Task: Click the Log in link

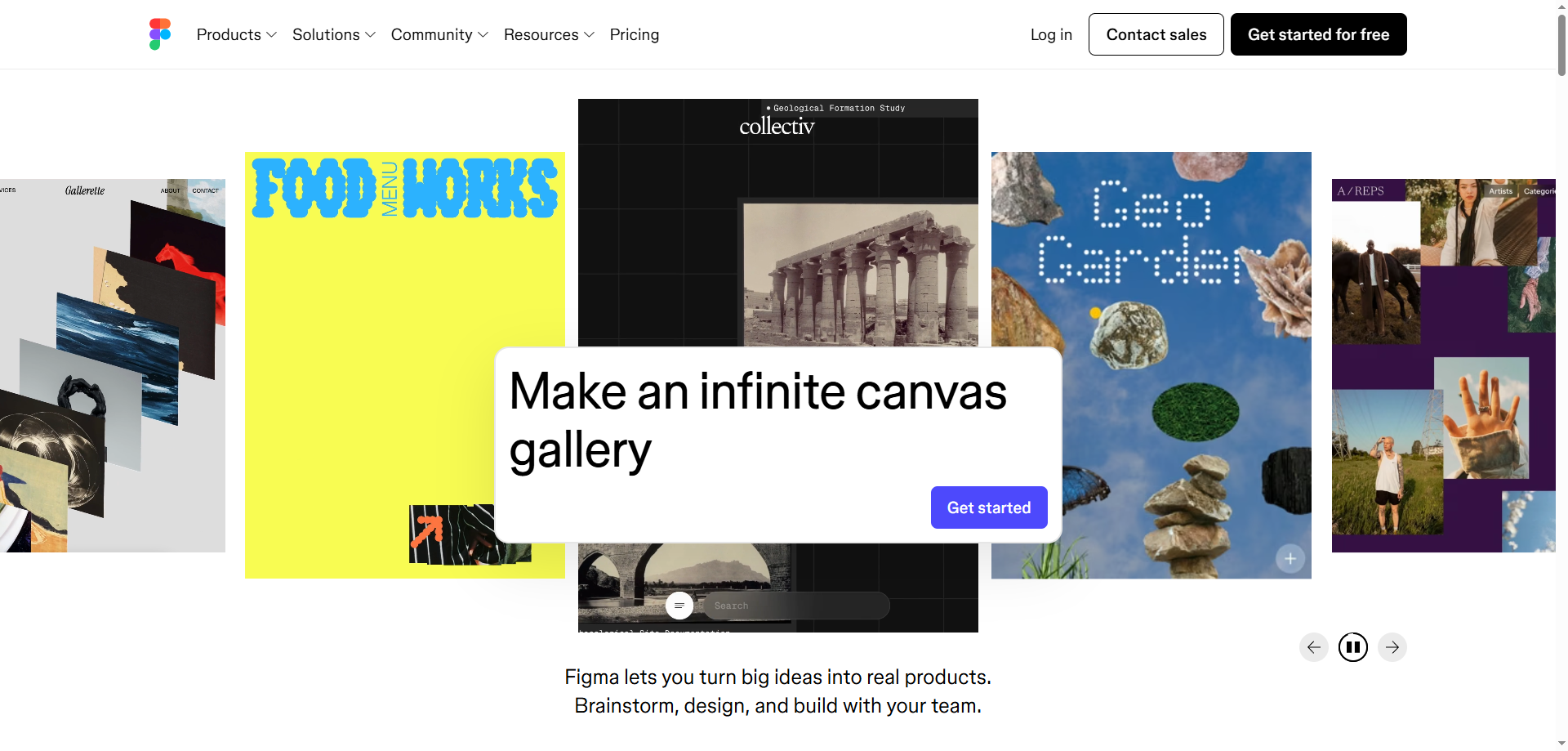Action: tap(1051, 34)
